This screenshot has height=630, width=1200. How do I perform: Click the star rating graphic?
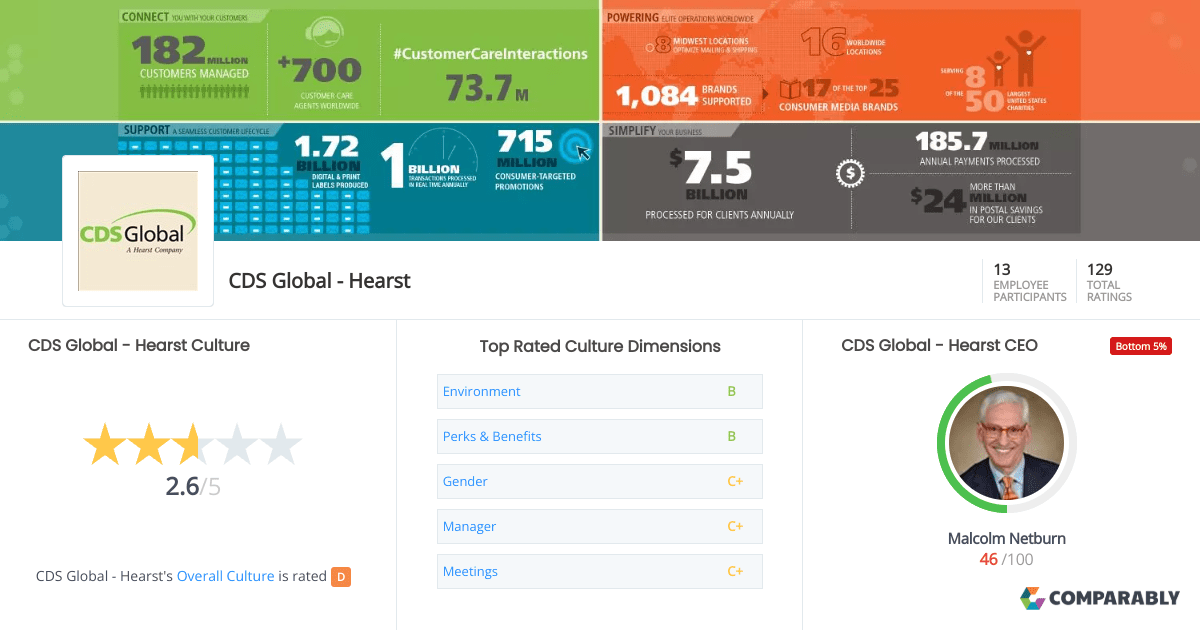[192, 444]
